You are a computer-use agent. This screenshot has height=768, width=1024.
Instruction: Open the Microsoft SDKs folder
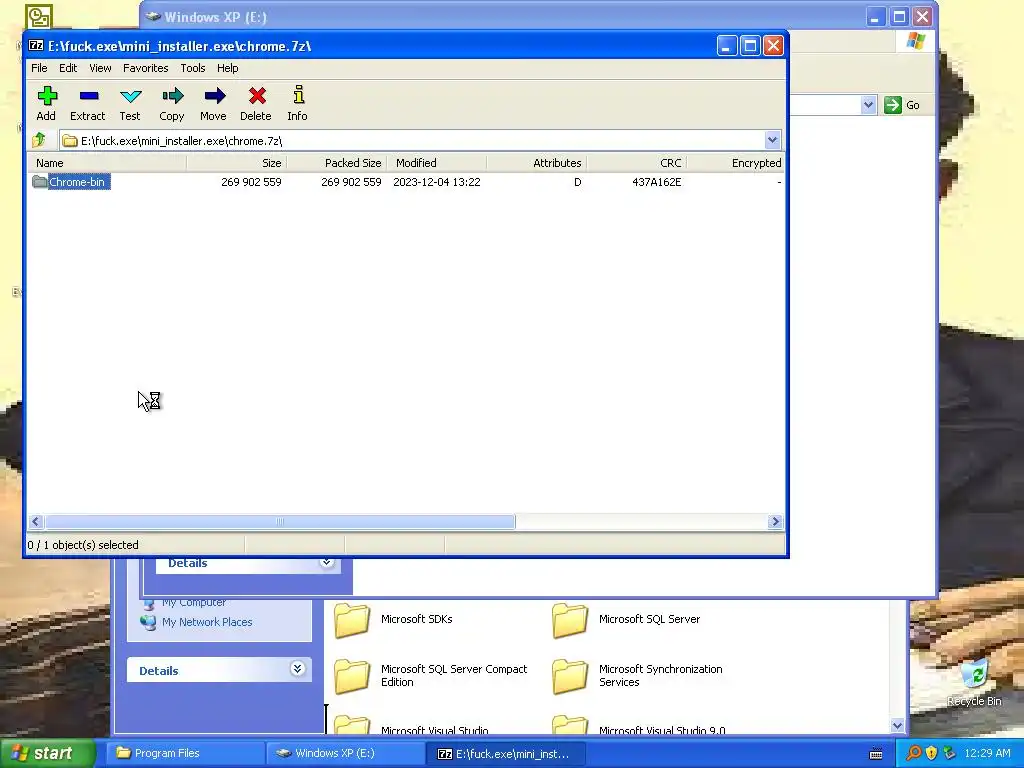pos(394,620)
